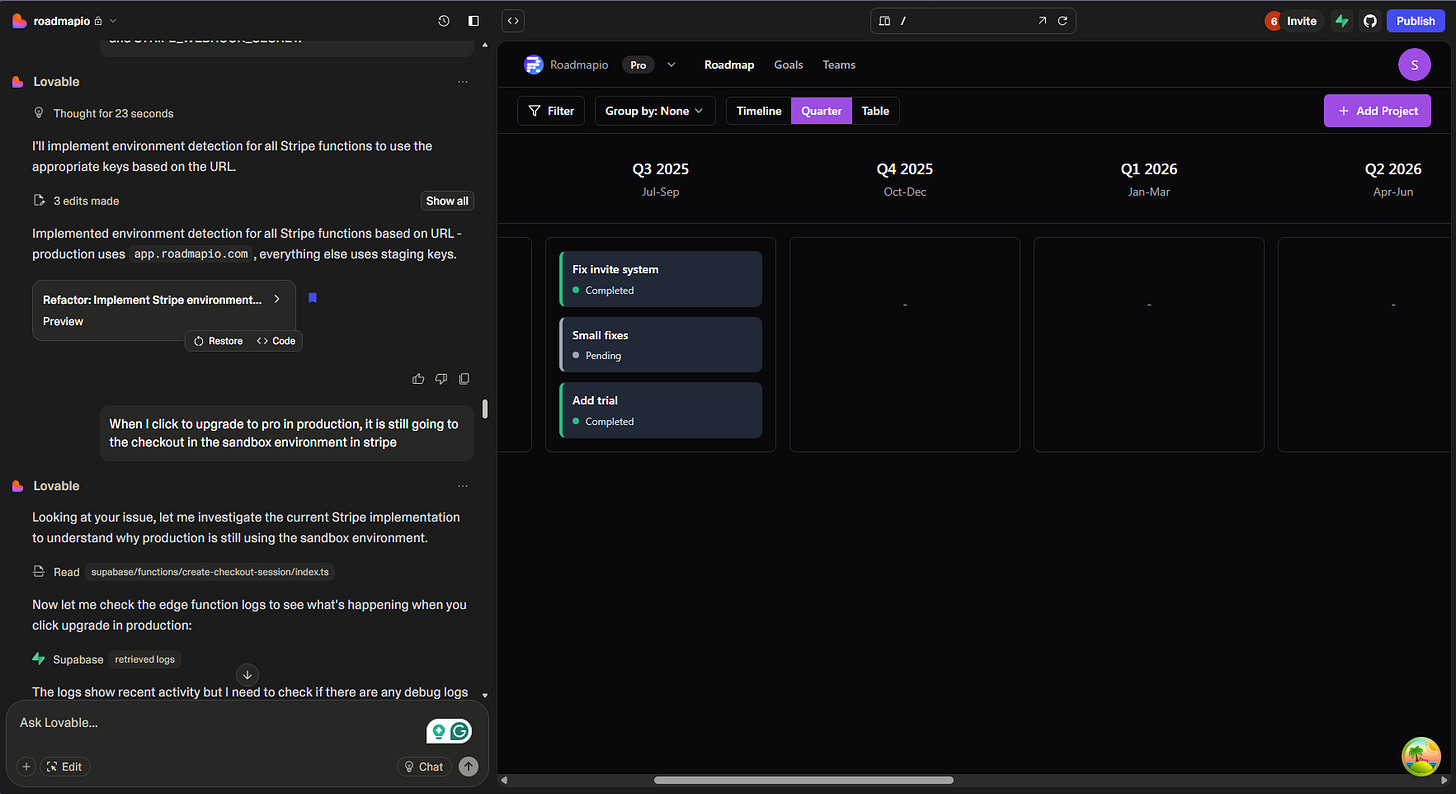1456x794 pixels.
Task: Click the green Supabase icon in chat
Action: point(39,659)
